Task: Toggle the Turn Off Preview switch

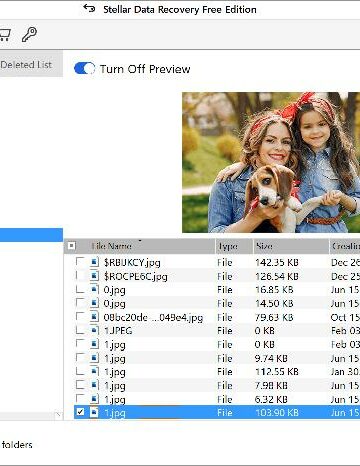Action: click(x=84, y=69)
